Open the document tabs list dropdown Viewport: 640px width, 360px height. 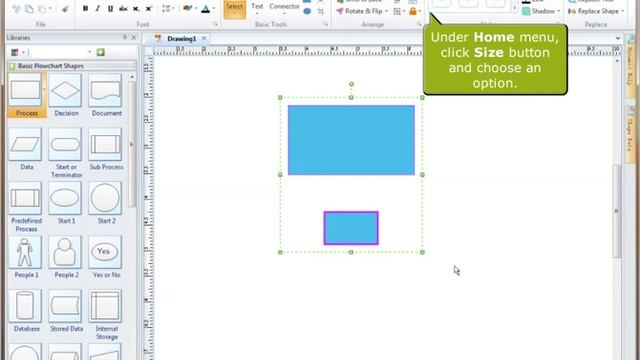[617, 38]
